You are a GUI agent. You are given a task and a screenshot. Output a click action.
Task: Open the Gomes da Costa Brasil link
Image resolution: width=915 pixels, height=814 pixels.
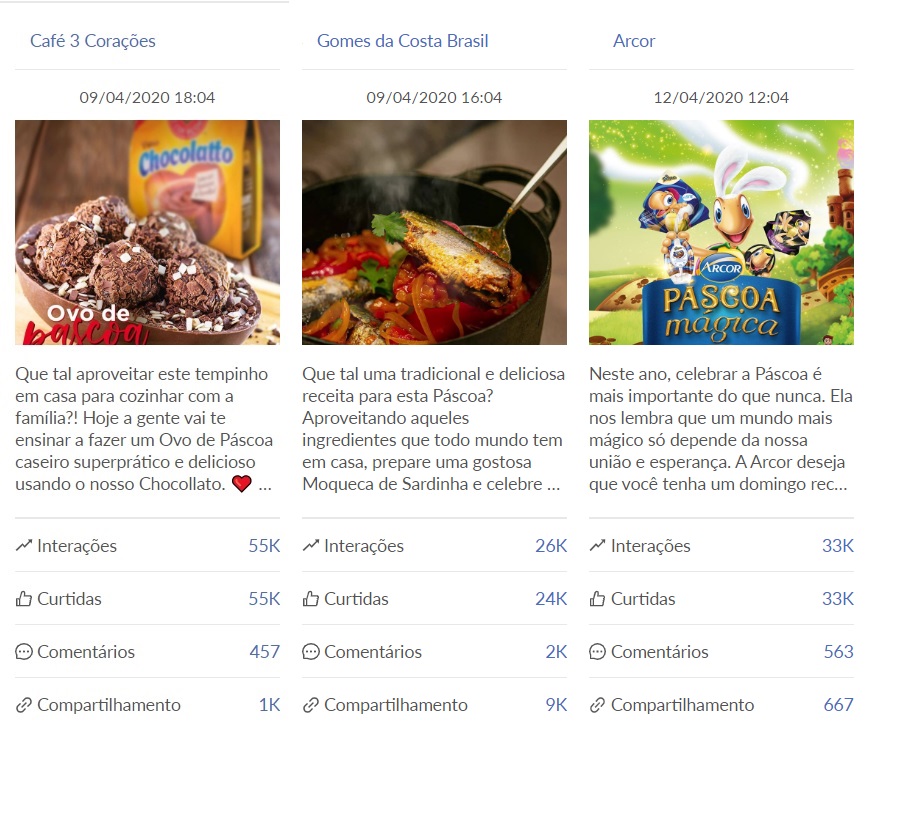pos(402,41)
